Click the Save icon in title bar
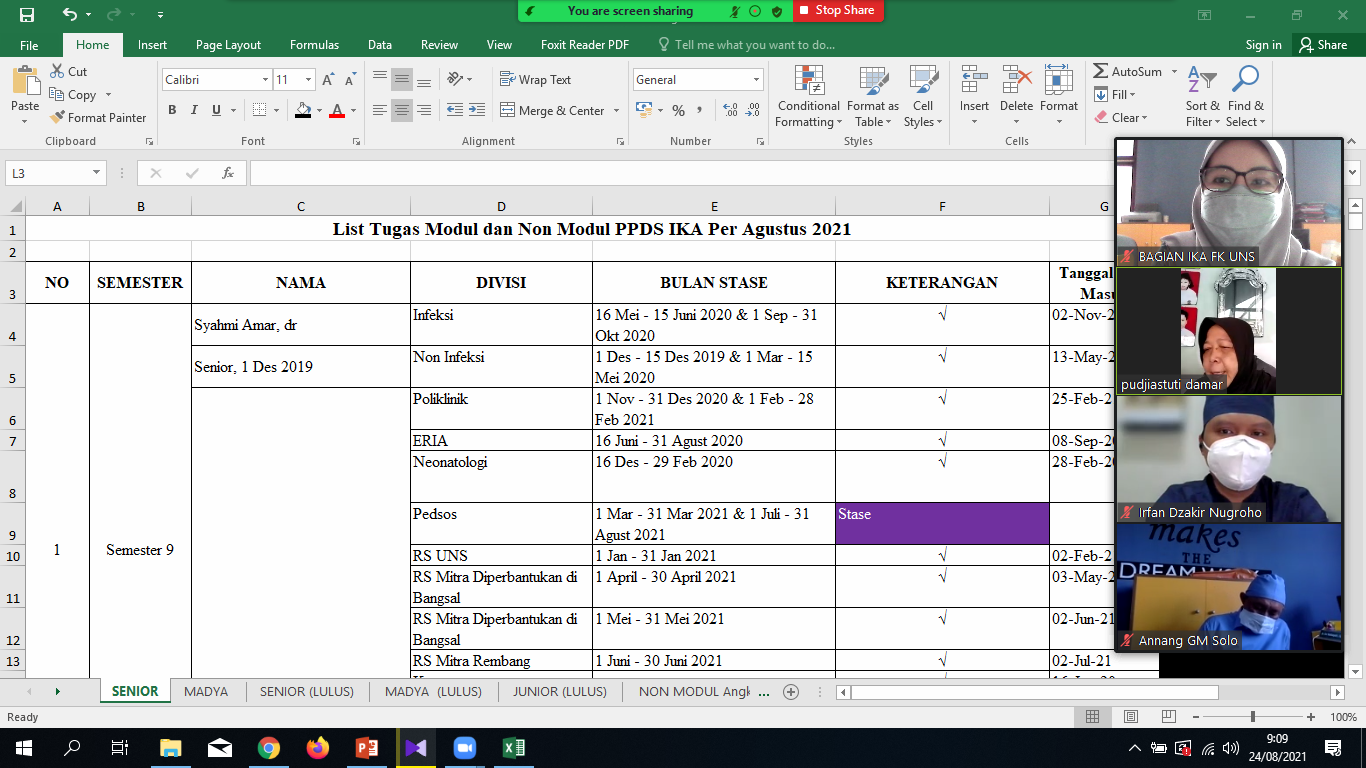1366x768 pixels. [27, 14]
